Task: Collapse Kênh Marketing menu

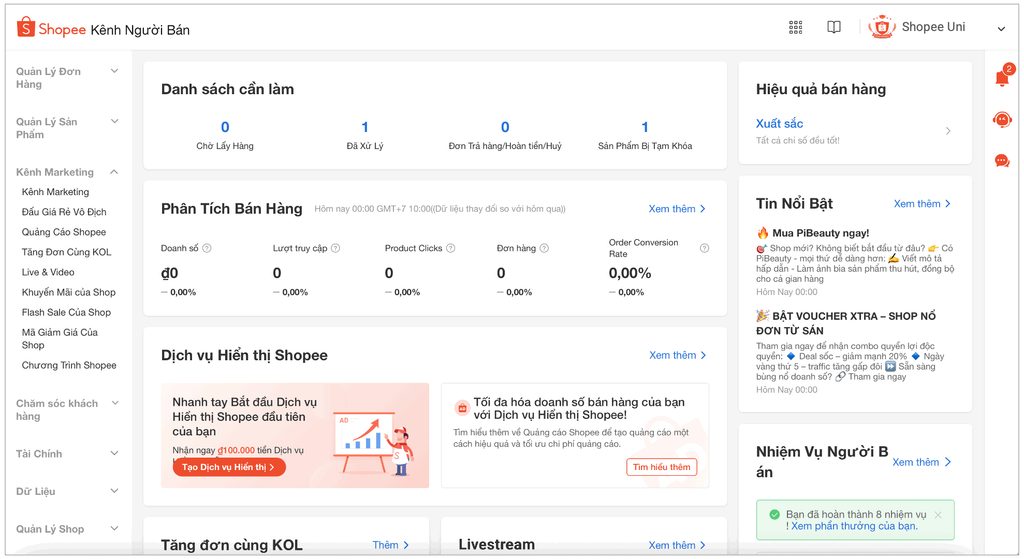Action: 114,172
